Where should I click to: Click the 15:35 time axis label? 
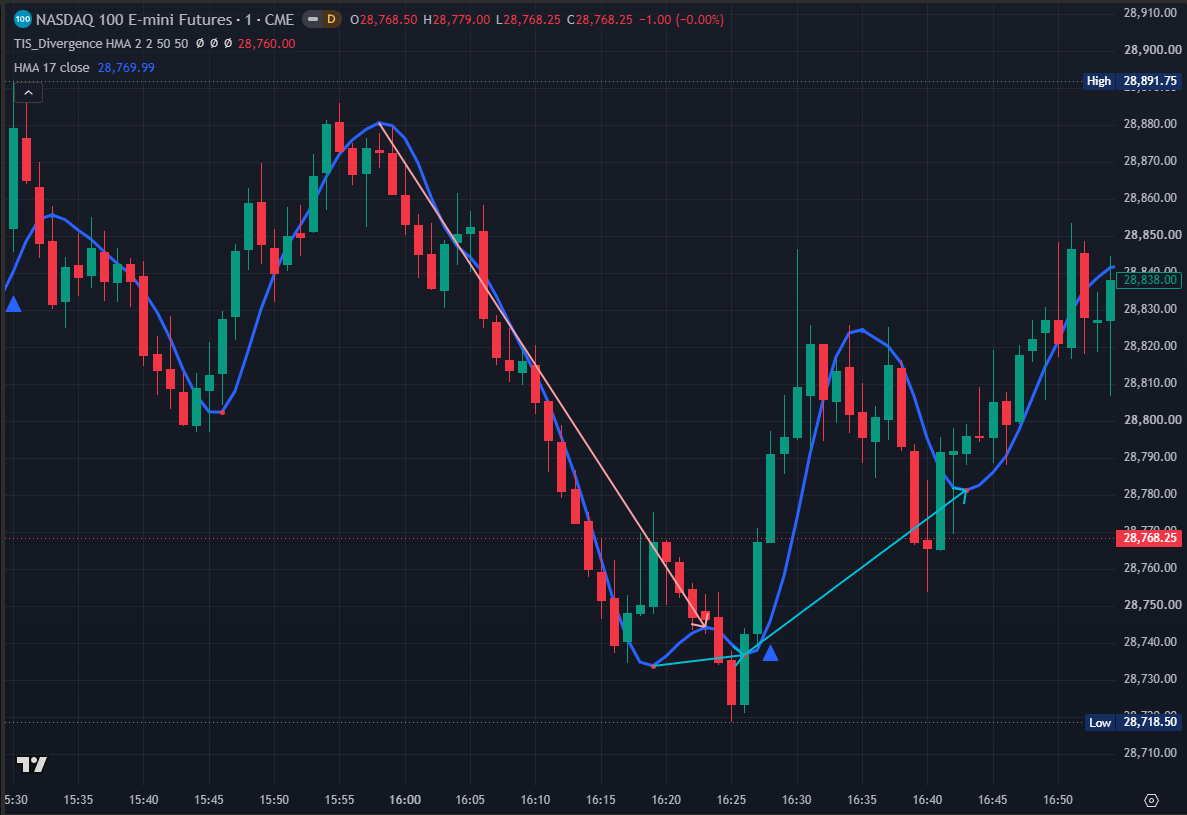pos(78,800)
